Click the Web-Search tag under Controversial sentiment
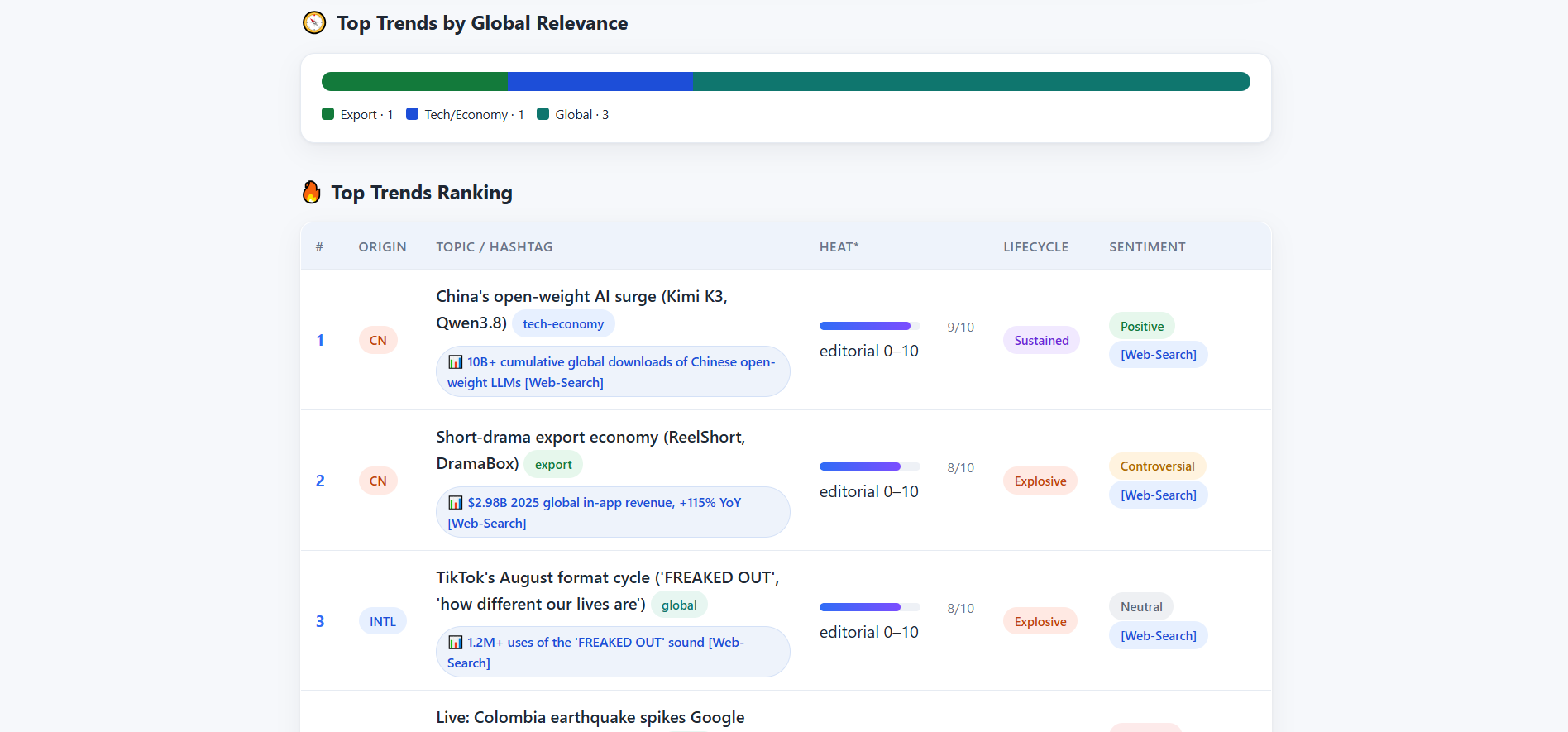 click(1159, 495)
